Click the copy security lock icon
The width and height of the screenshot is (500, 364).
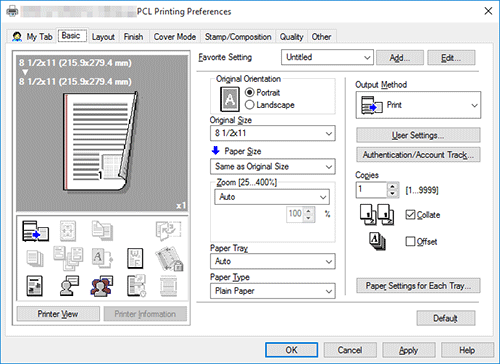coord(169,258)
